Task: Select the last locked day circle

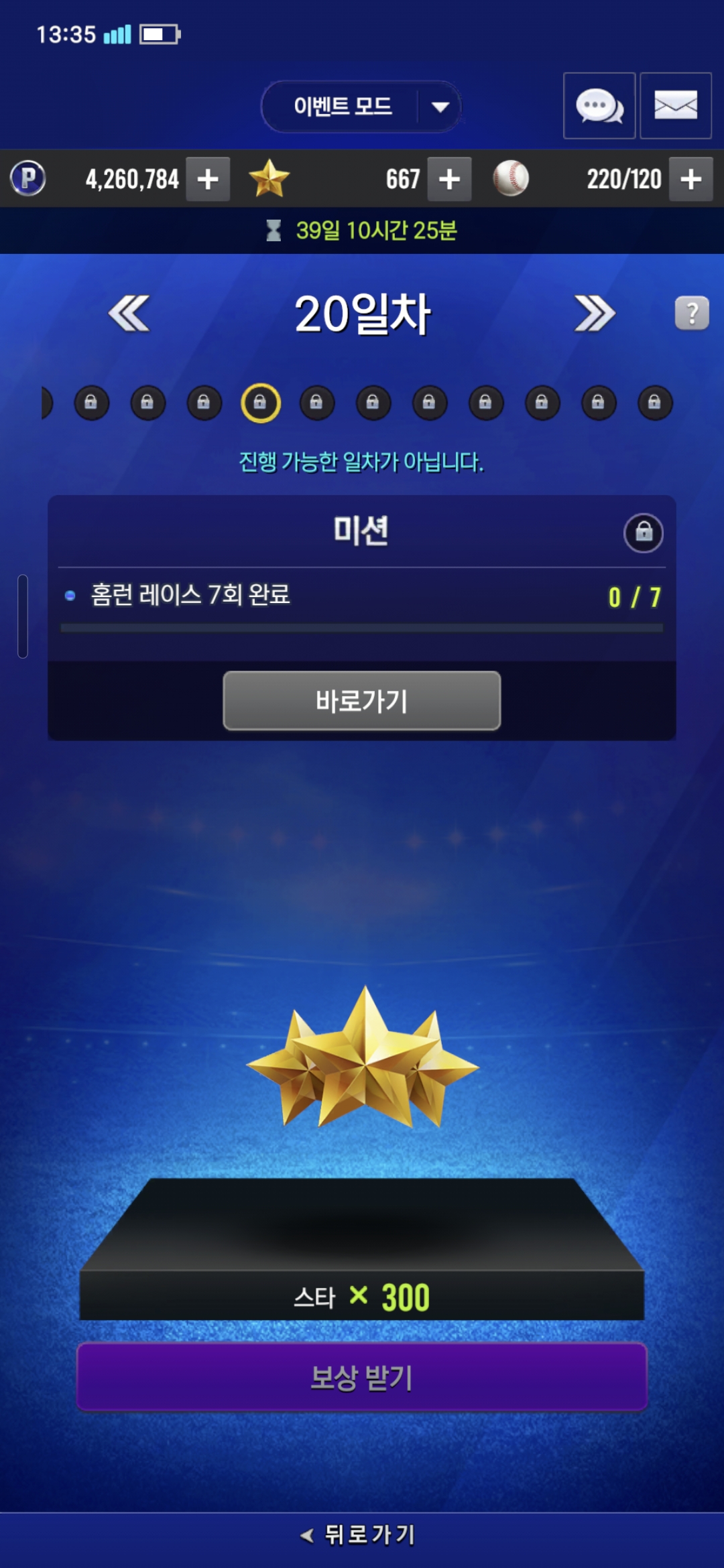Action: click(x=655, y=403)
